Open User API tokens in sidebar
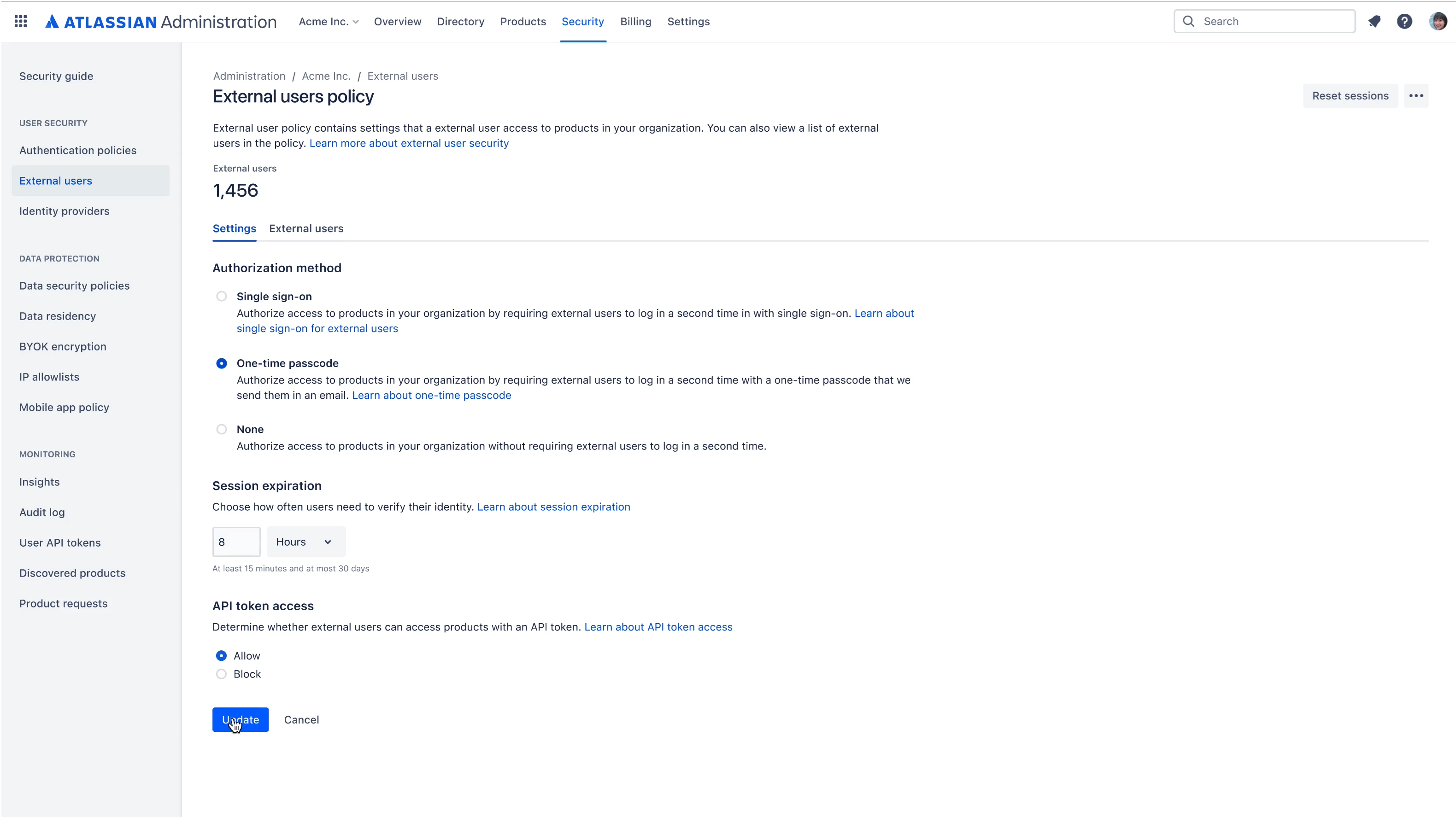The width and height of the screenshot is (1456, 817). click(x=59, y=543)
